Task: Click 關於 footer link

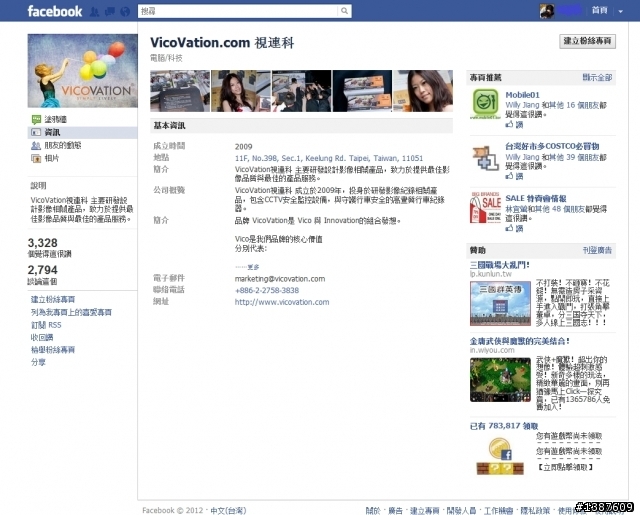Action: 373,511
